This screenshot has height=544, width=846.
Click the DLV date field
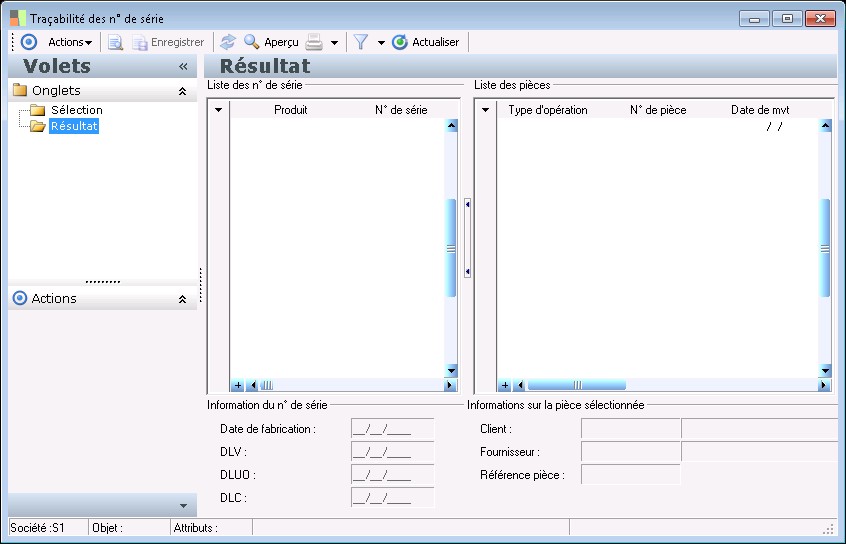(x=393, y=452)
